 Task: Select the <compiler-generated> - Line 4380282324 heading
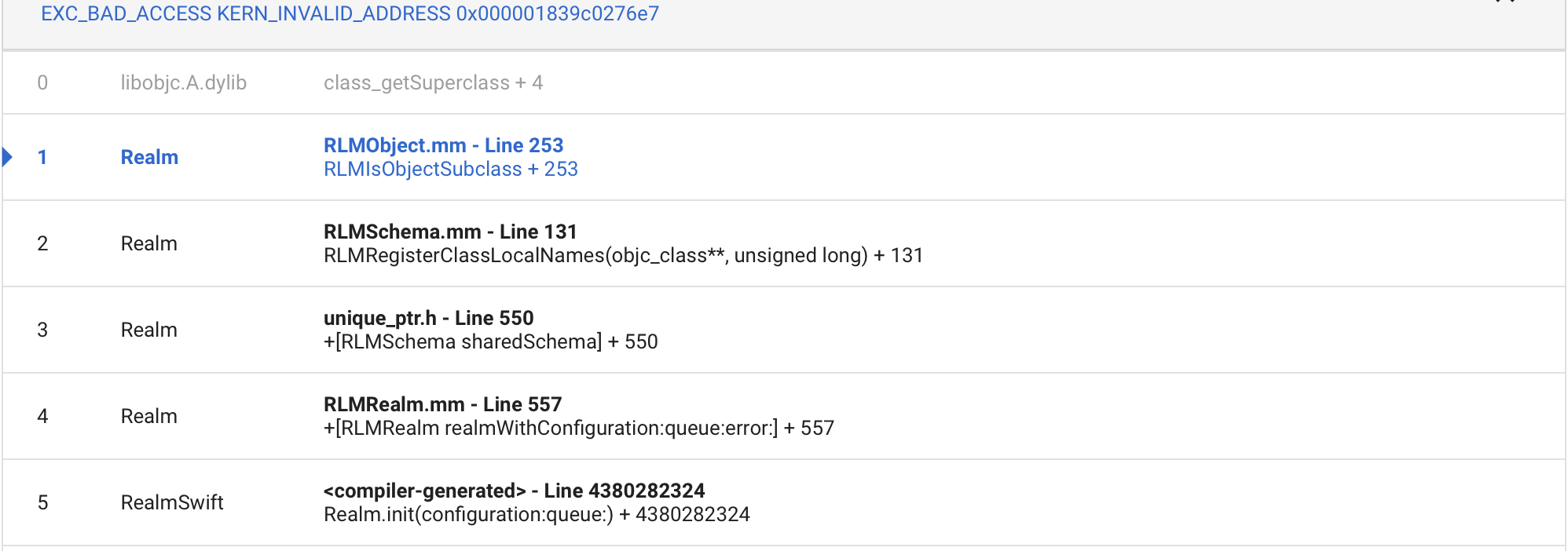[x=514, y=491]
